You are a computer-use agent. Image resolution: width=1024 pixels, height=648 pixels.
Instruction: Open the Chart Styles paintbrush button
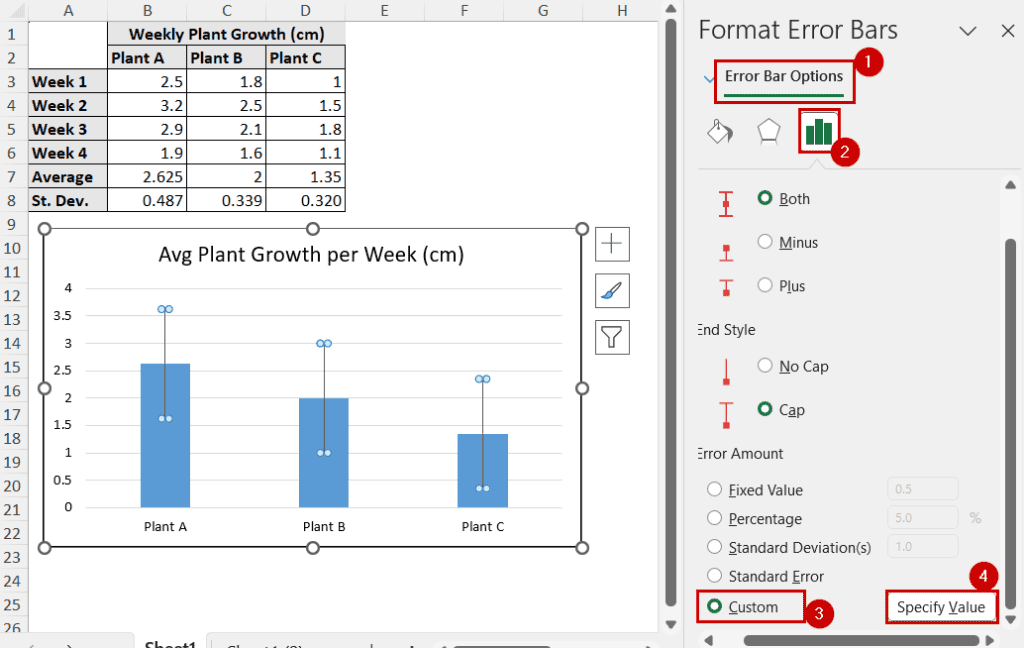tap(612, 291)
